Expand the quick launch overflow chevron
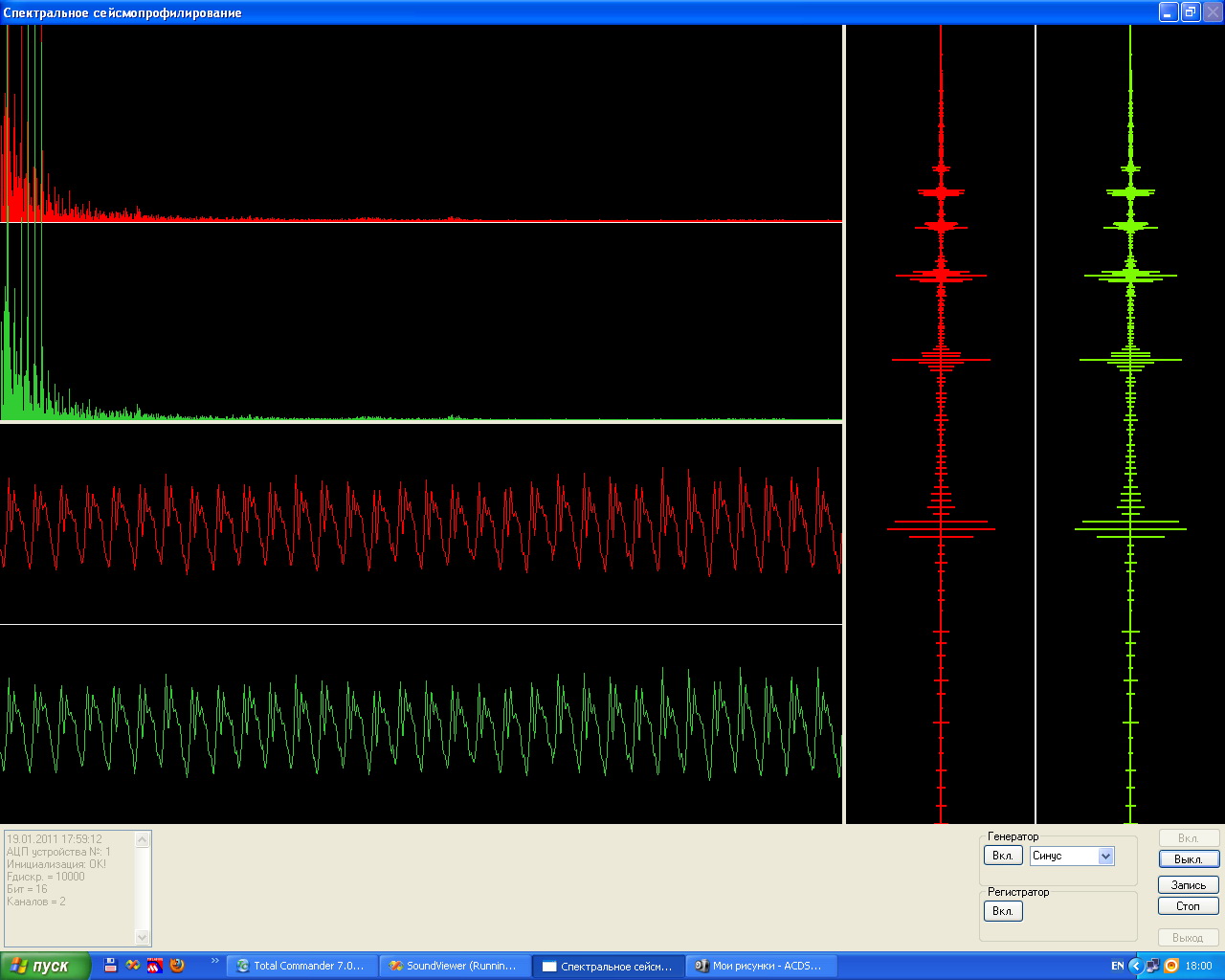This screenshot has width=1225, height=980. tap(214, 961)
